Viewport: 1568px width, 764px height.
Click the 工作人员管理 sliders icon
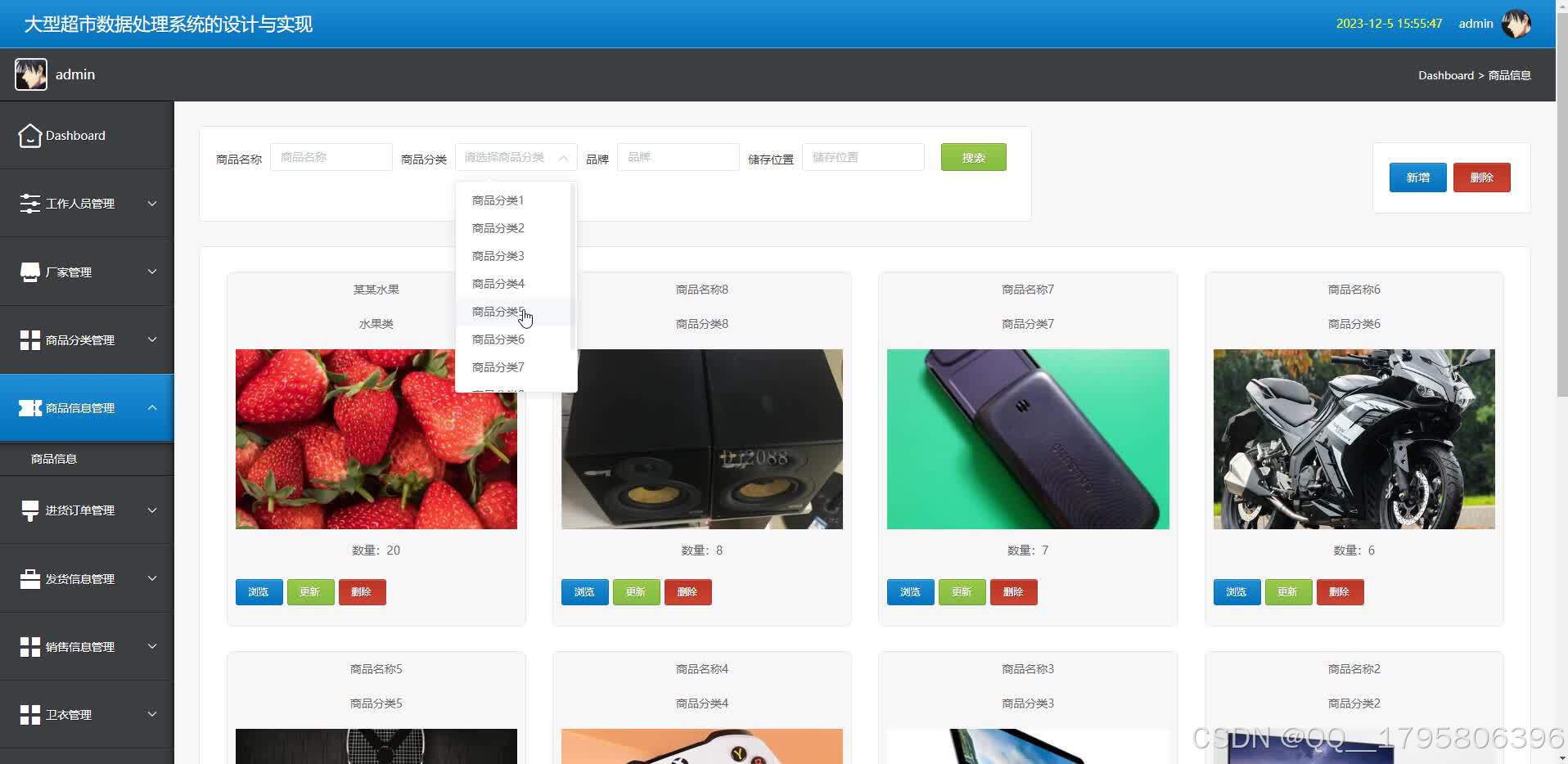click(30, 204)
